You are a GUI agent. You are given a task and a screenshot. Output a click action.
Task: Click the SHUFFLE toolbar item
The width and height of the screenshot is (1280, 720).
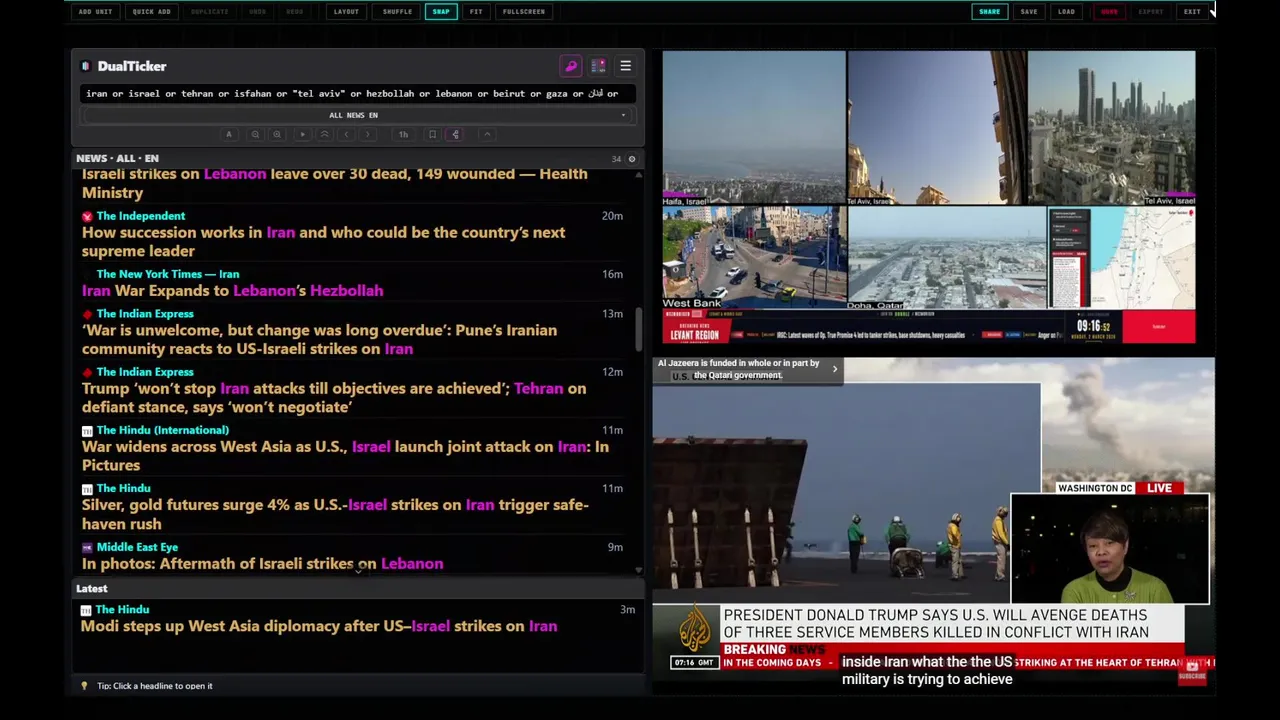[x=397, y=12]
